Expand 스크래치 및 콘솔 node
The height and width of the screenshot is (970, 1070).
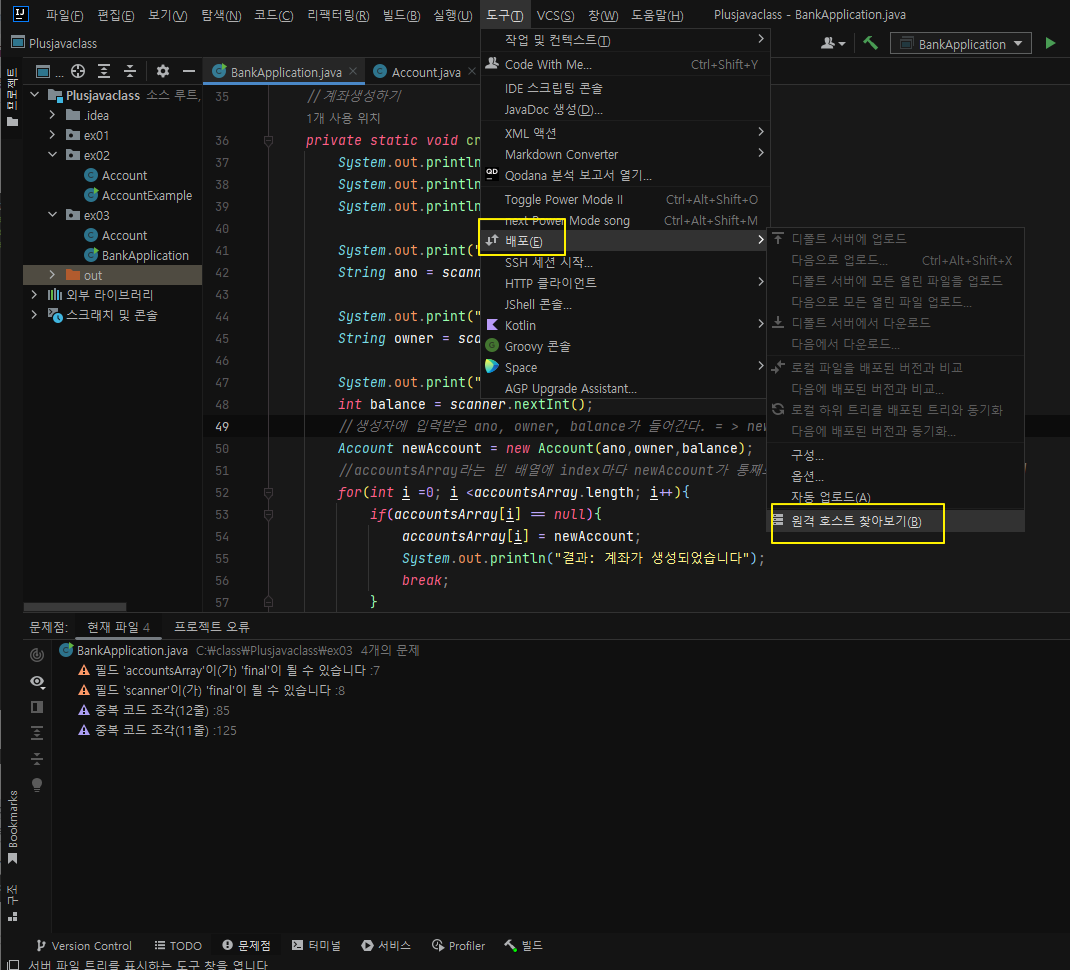tap(35, 315)
